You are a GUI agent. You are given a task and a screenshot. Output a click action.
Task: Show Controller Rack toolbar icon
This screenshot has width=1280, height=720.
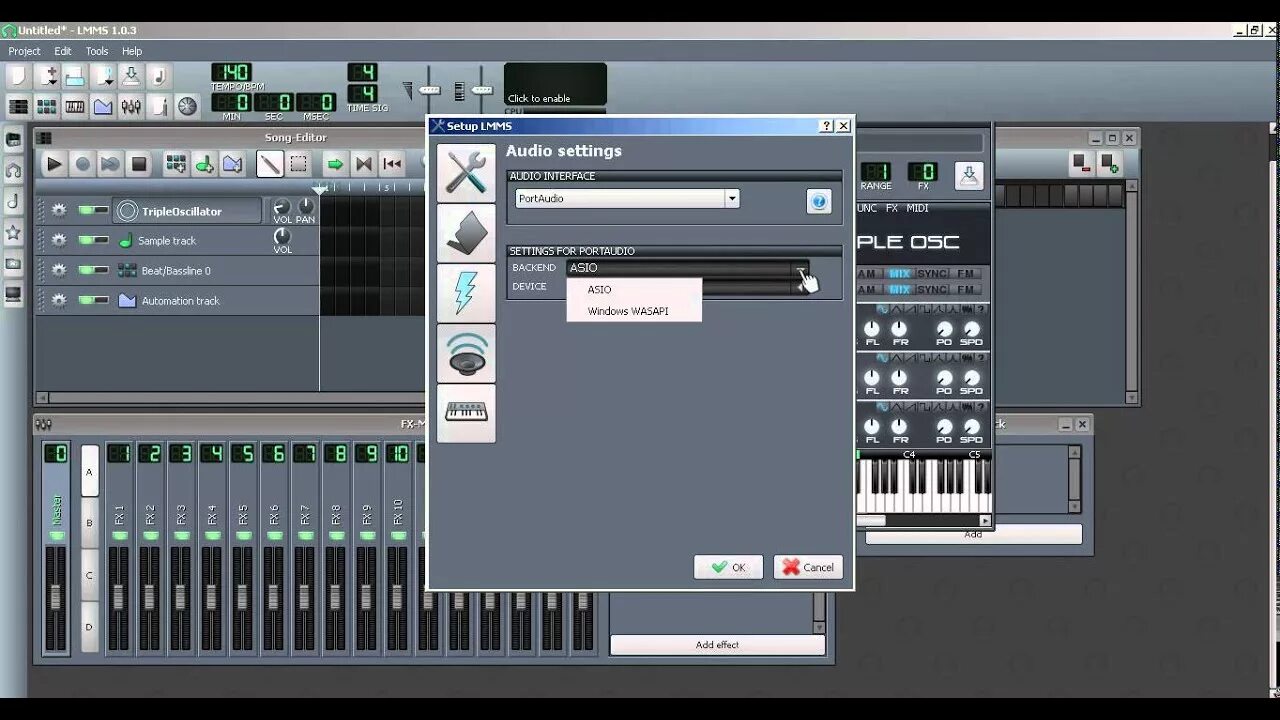(187, 106)
